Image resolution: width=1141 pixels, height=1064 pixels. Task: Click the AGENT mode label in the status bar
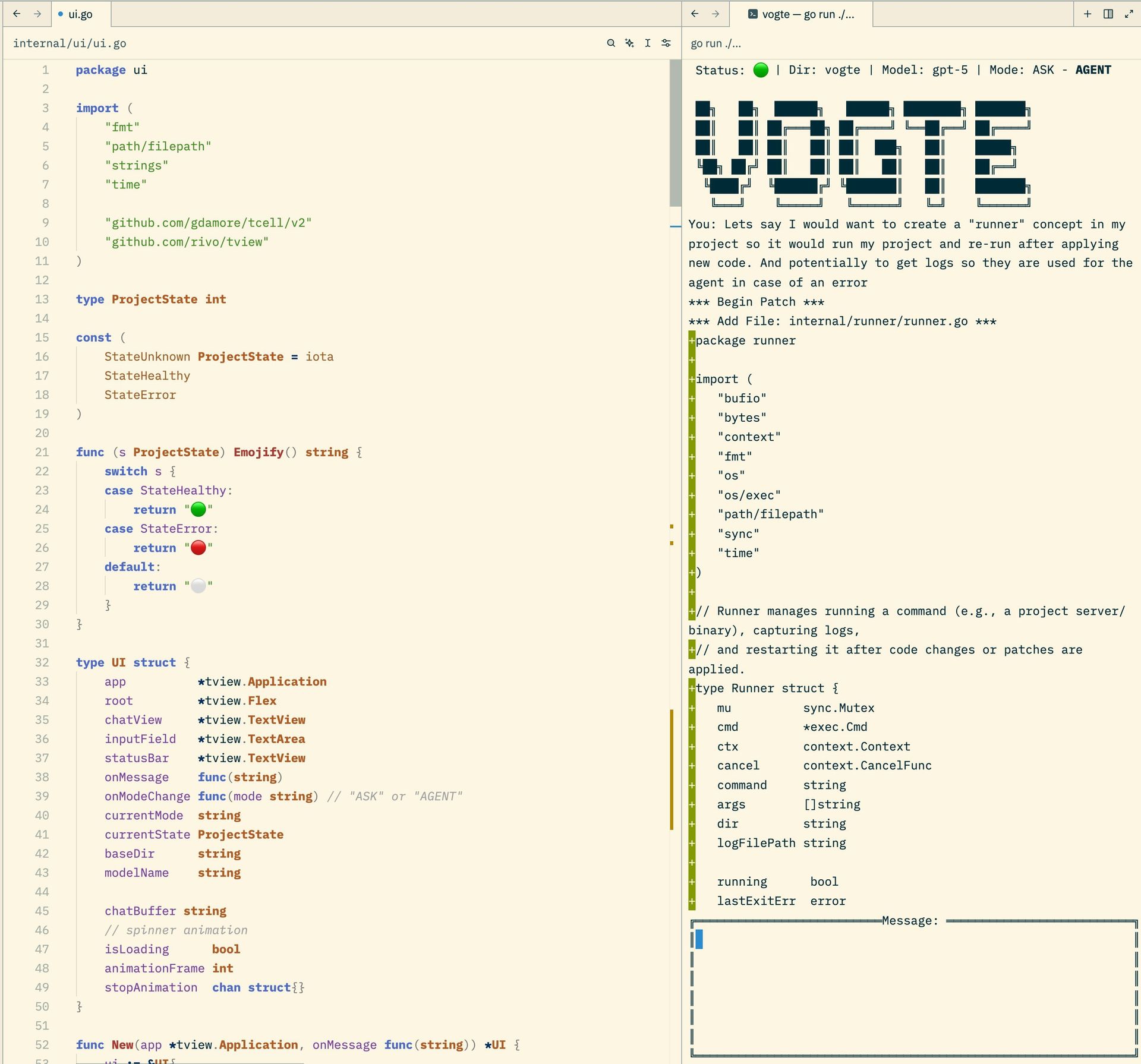click(1093, 70)
